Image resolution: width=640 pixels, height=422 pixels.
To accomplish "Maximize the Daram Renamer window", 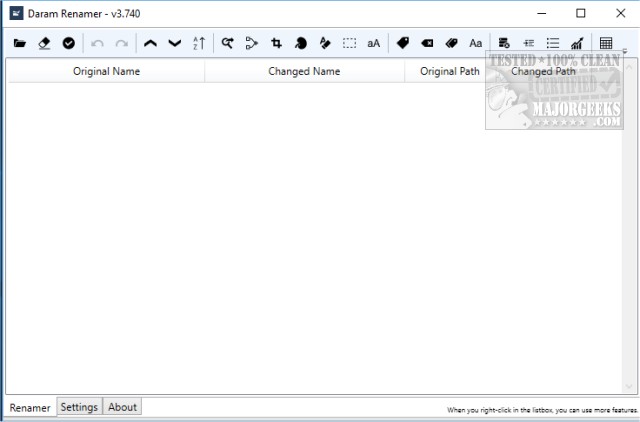I will click(x=580, y=13).
